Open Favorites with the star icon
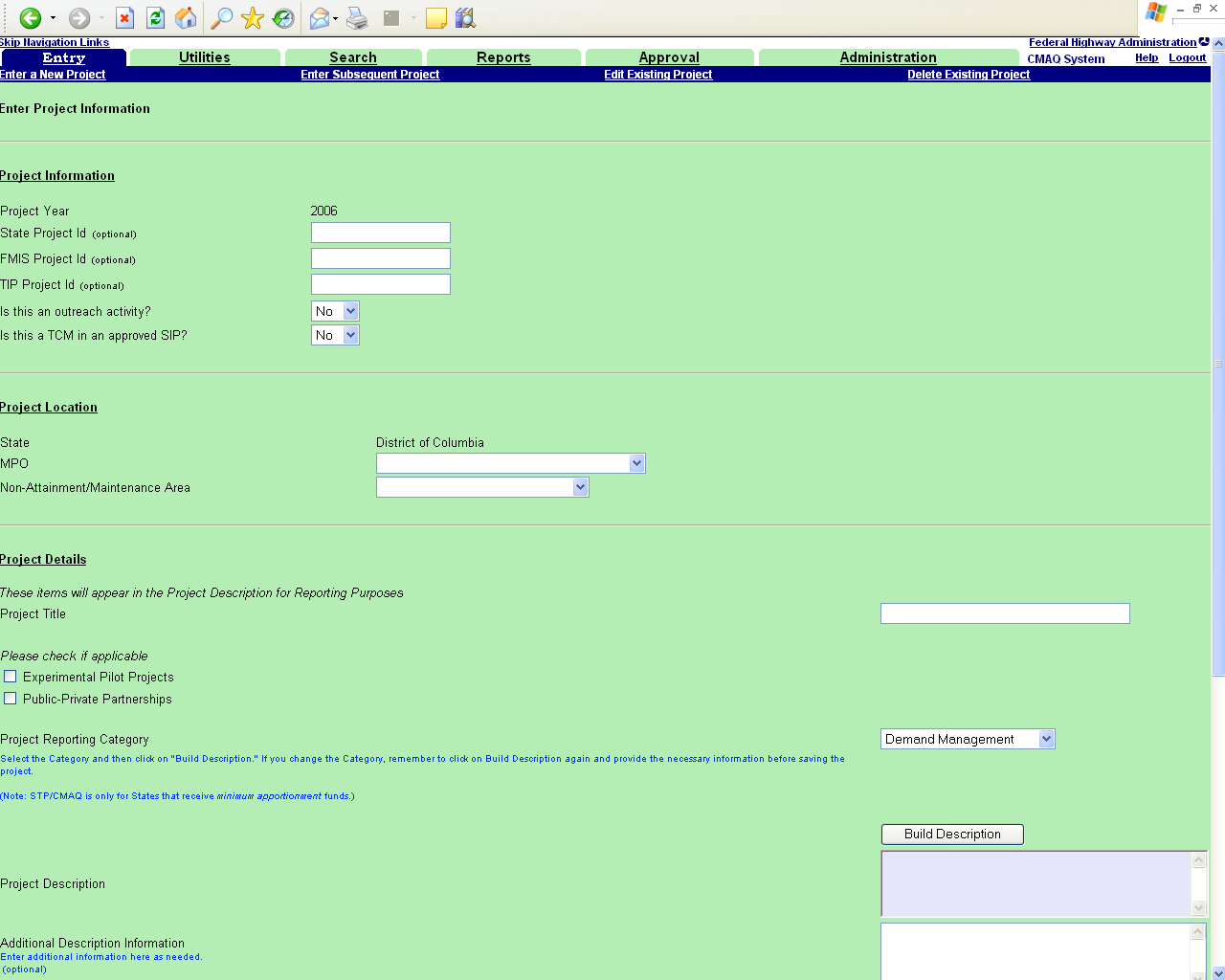This screenshot has width=1225, height=980. (253, 18)
